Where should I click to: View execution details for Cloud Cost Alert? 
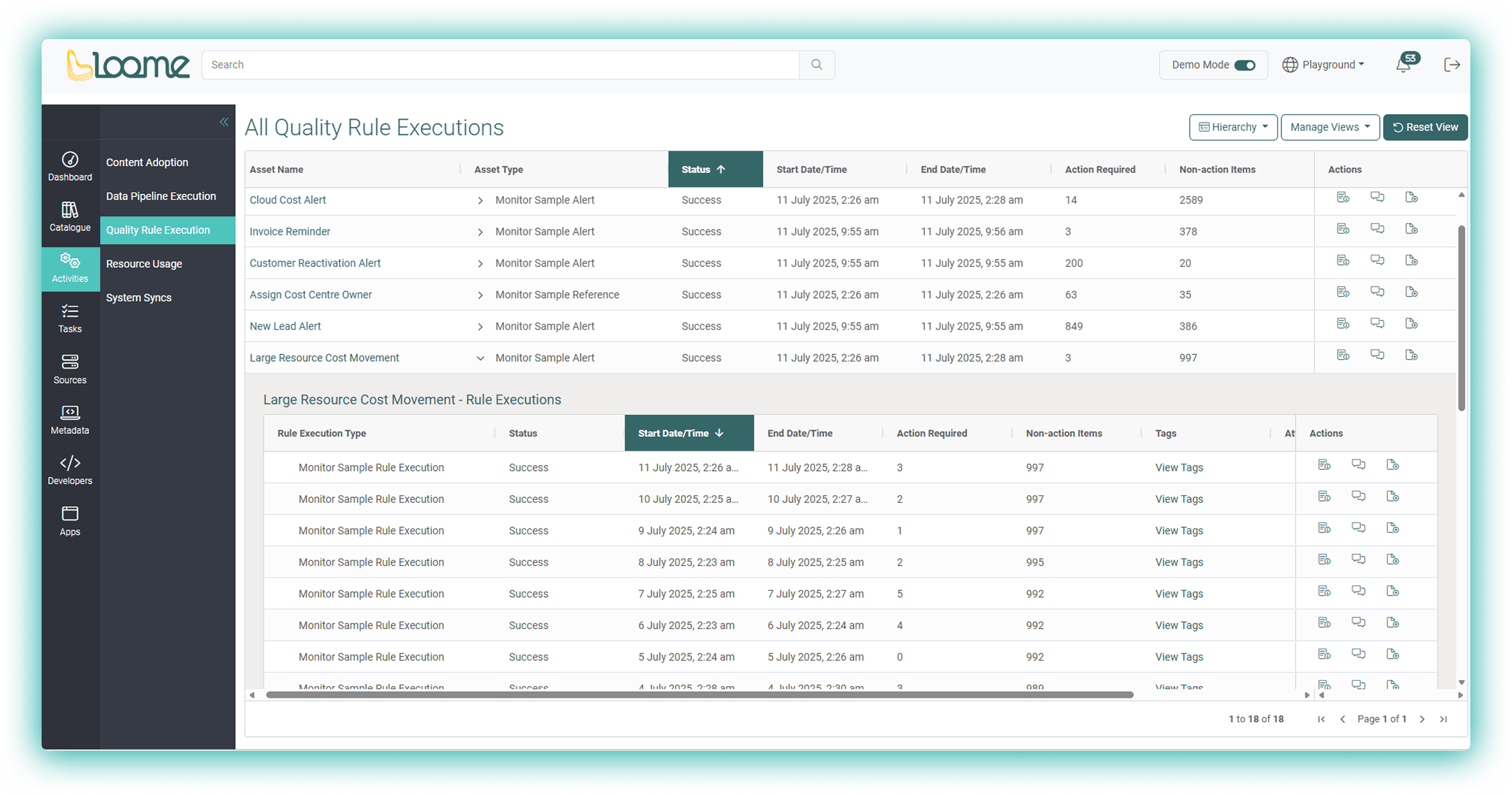pyautogui.click(x=1343, y=197)
